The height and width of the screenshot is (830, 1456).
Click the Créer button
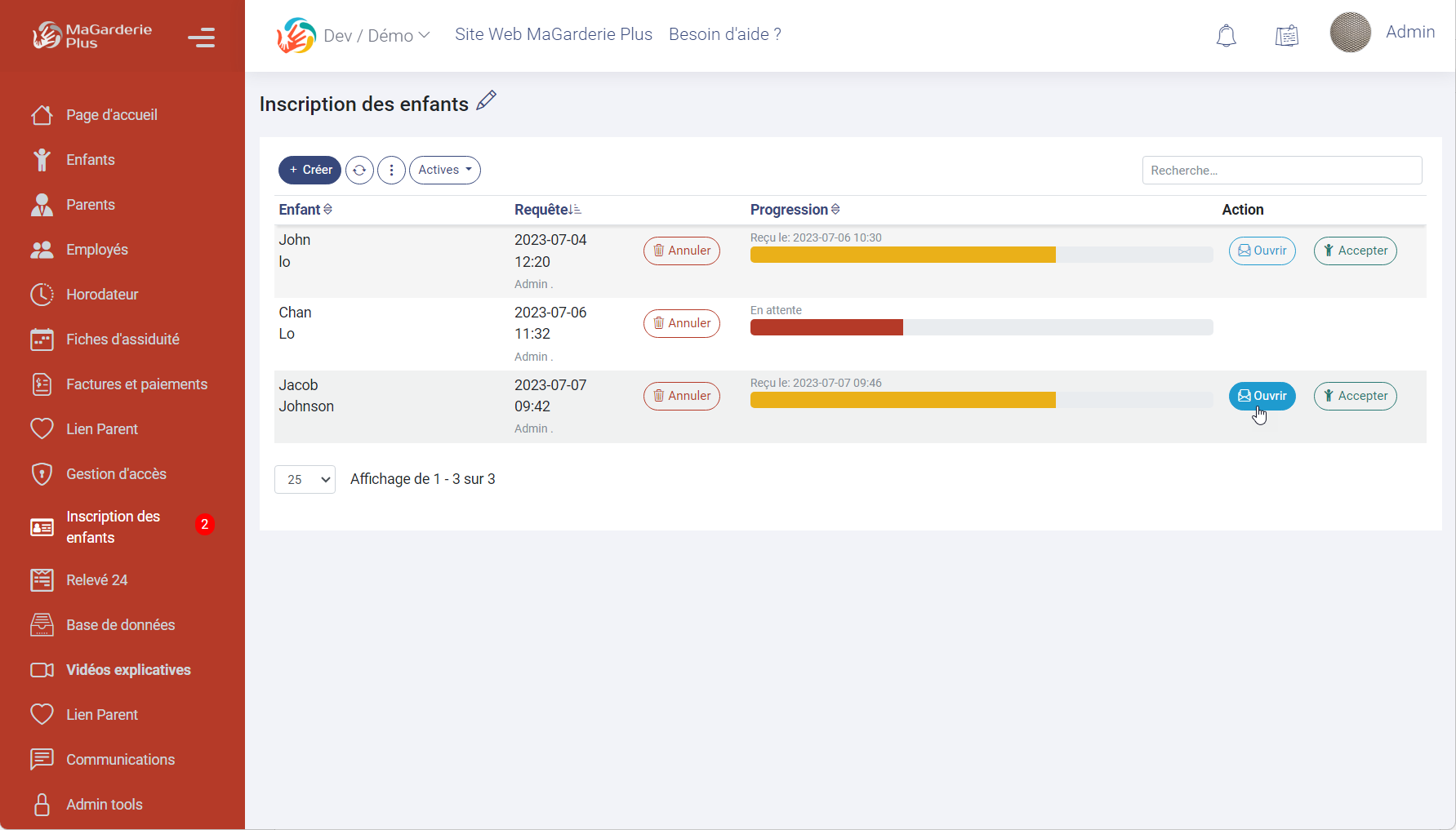coord(309,170)
